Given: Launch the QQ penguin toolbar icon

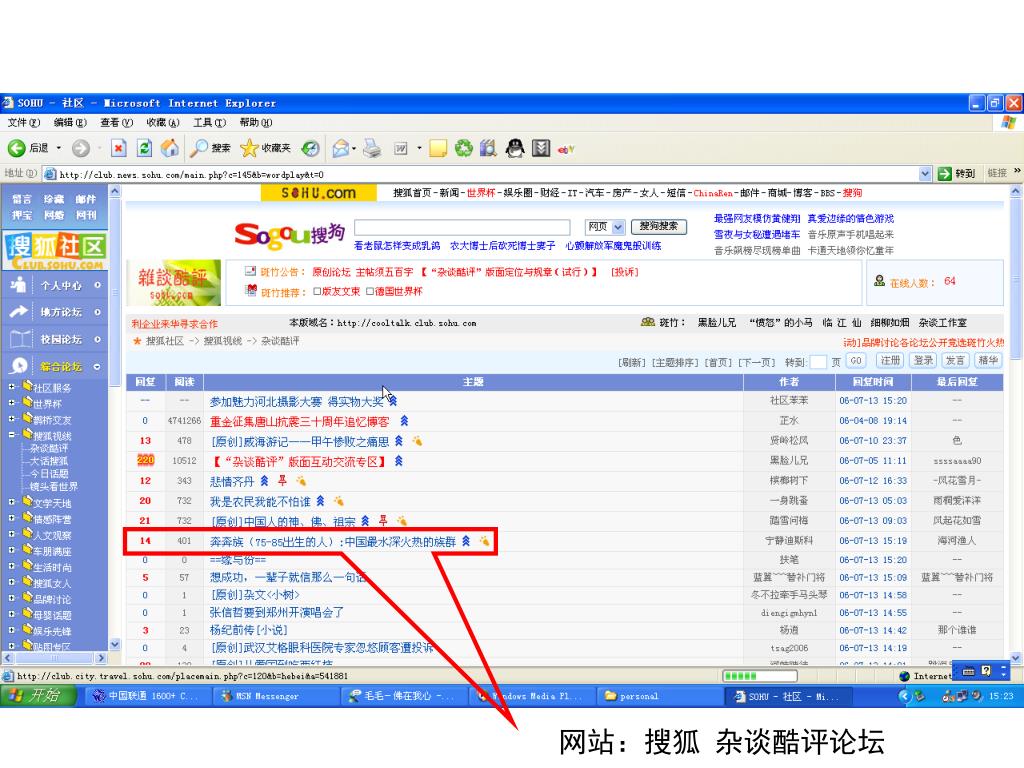Looking at the screenshot, I should pos(515,149).
